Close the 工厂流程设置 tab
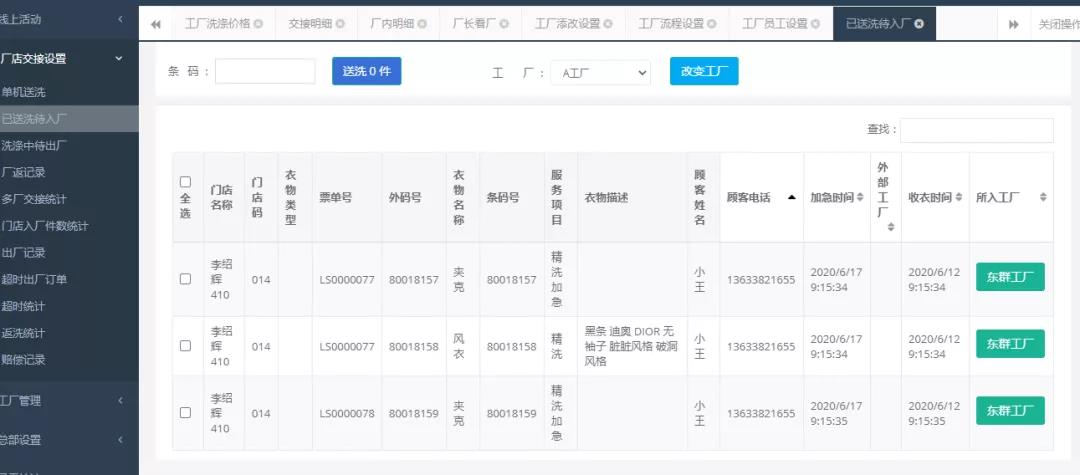This screenshot has width=1080, height=475. coord(712,23)
